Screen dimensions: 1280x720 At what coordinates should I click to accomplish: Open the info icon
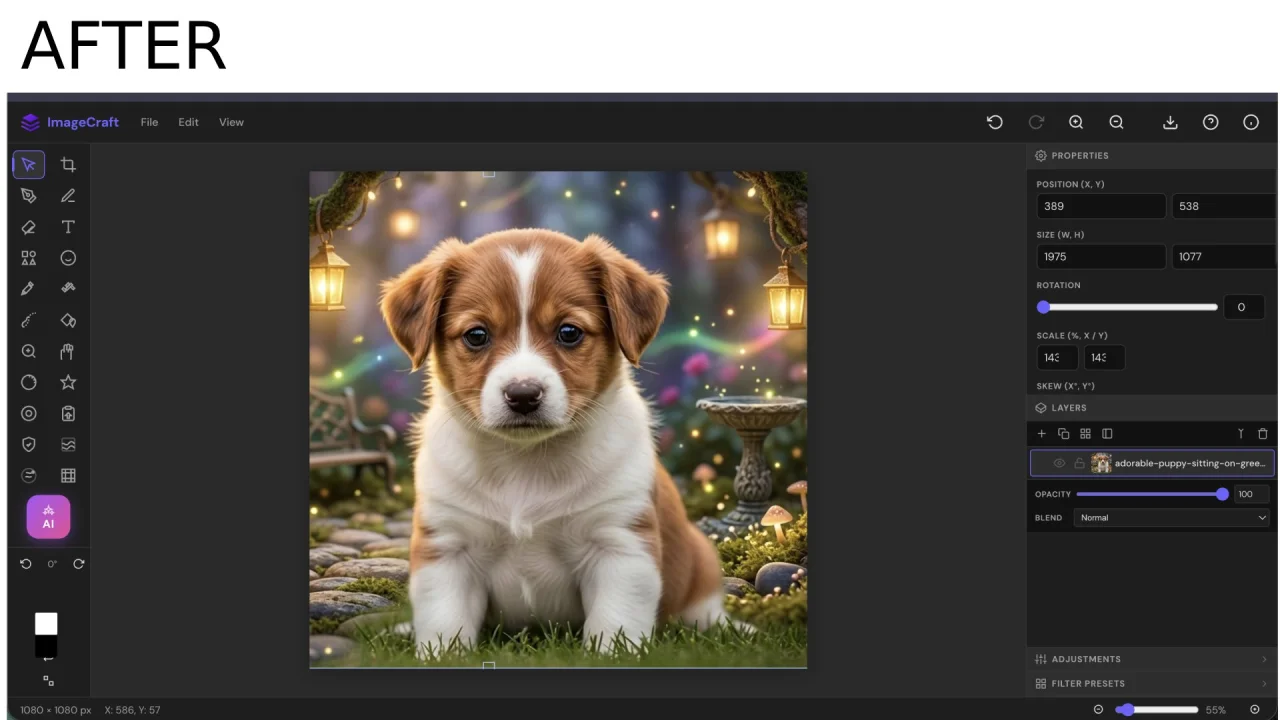point(1251,122)
